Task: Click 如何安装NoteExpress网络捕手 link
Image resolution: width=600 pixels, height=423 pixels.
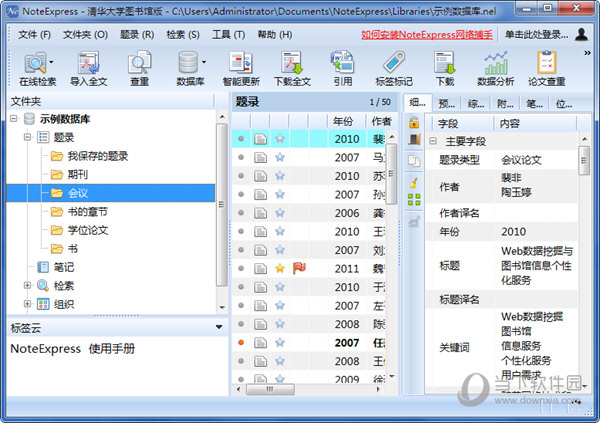Action: click(427, 35)
